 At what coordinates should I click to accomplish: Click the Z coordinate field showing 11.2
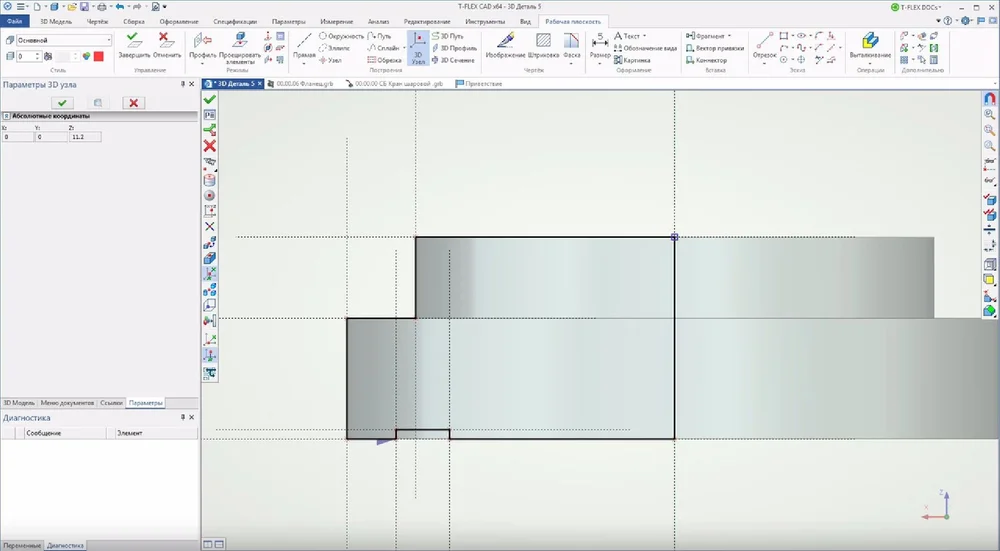coord(85,137)
